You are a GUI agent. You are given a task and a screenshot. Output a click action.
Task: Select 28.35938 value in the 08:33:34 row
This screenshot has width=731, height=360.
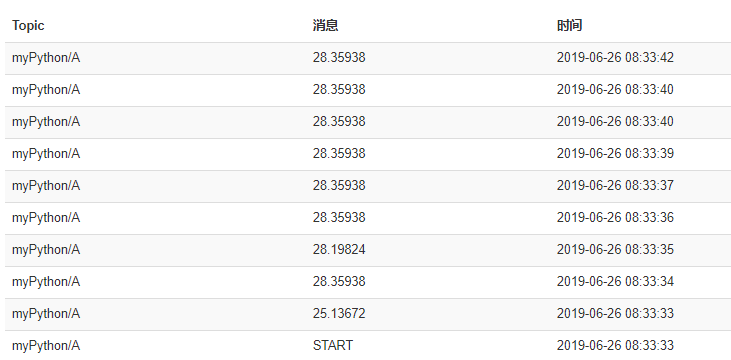[x=339, y=282]
